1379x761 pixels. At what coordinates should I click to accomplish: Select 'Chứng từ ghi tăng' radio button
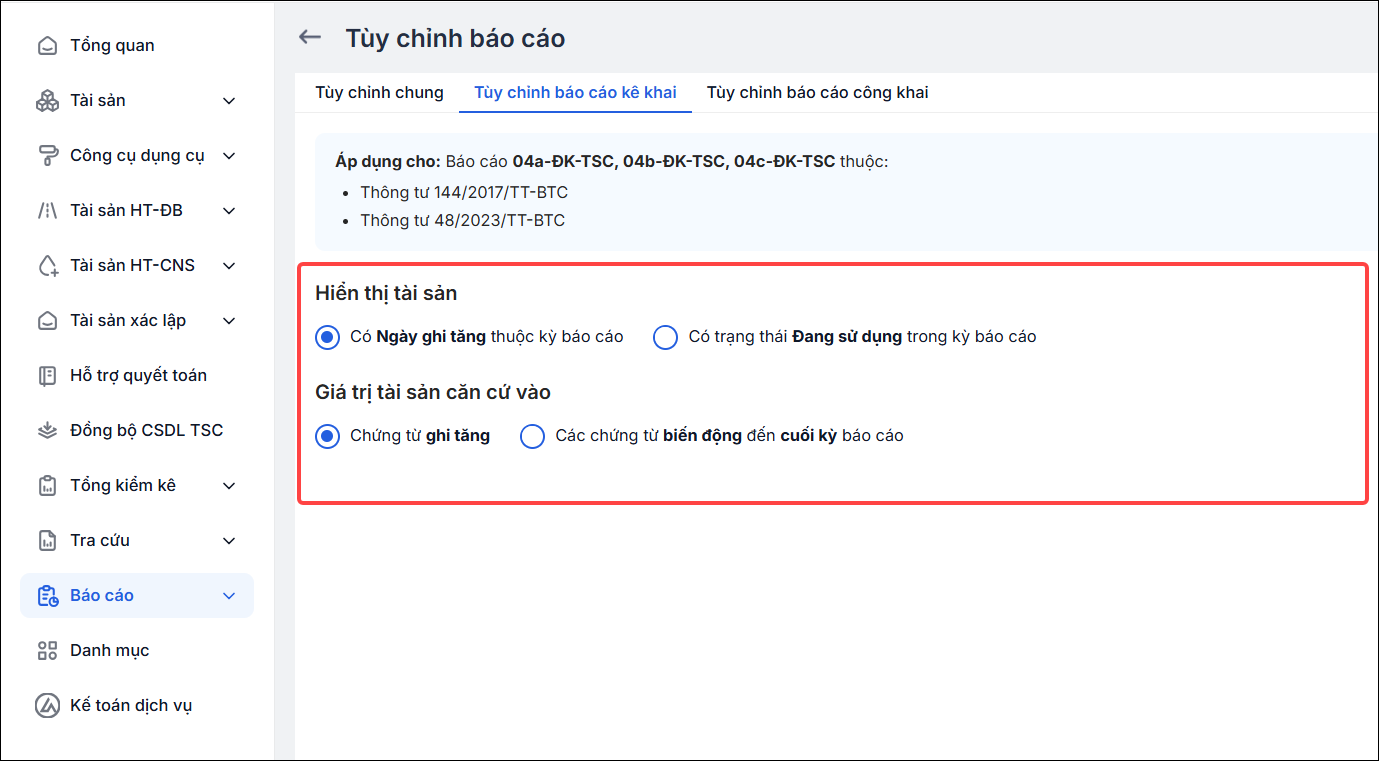[327, 436]
